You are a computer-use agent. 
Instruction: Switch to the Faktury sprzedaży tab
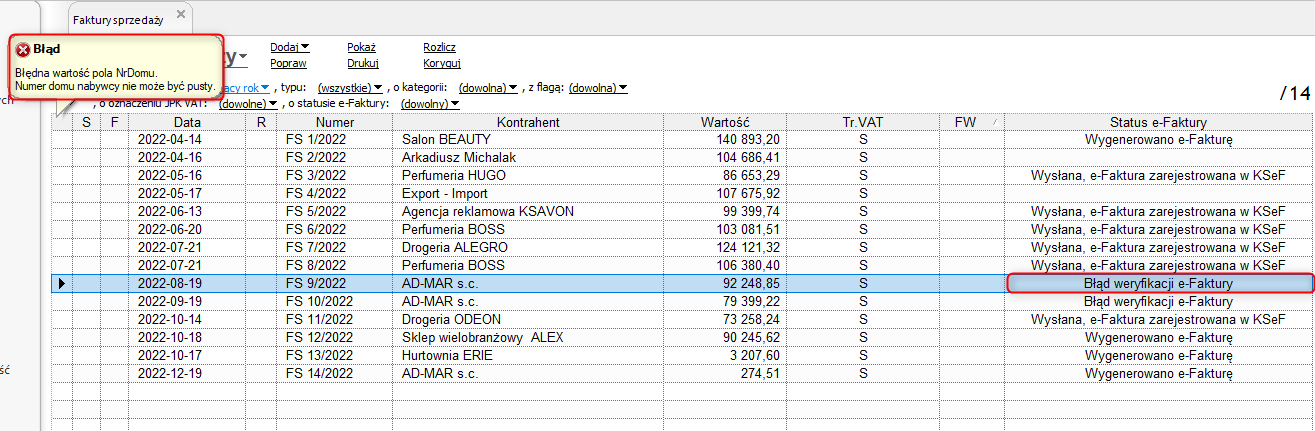click(118, 20)
